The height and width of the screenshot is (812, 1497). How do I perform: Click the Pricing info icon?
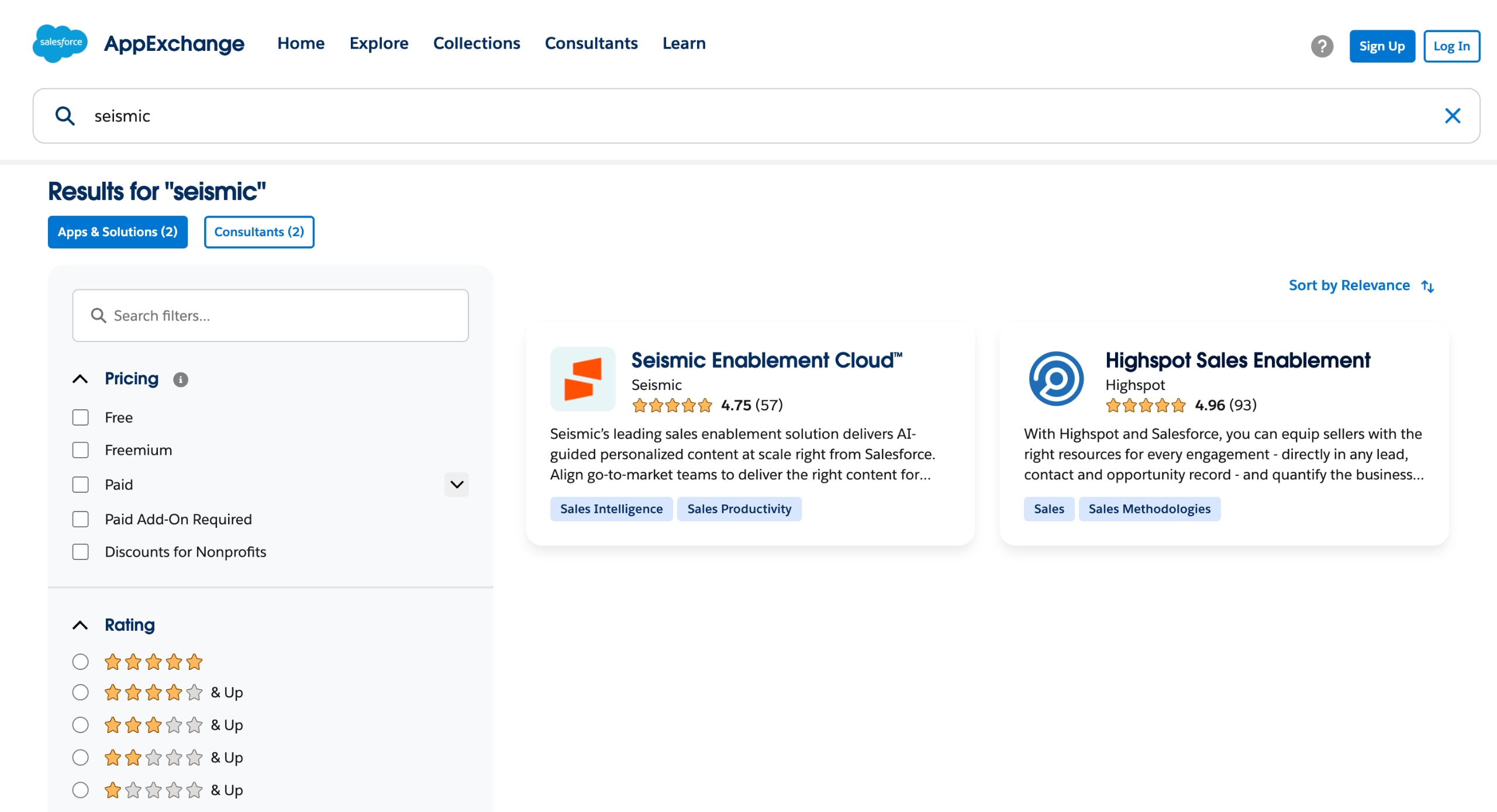(180, 379)
